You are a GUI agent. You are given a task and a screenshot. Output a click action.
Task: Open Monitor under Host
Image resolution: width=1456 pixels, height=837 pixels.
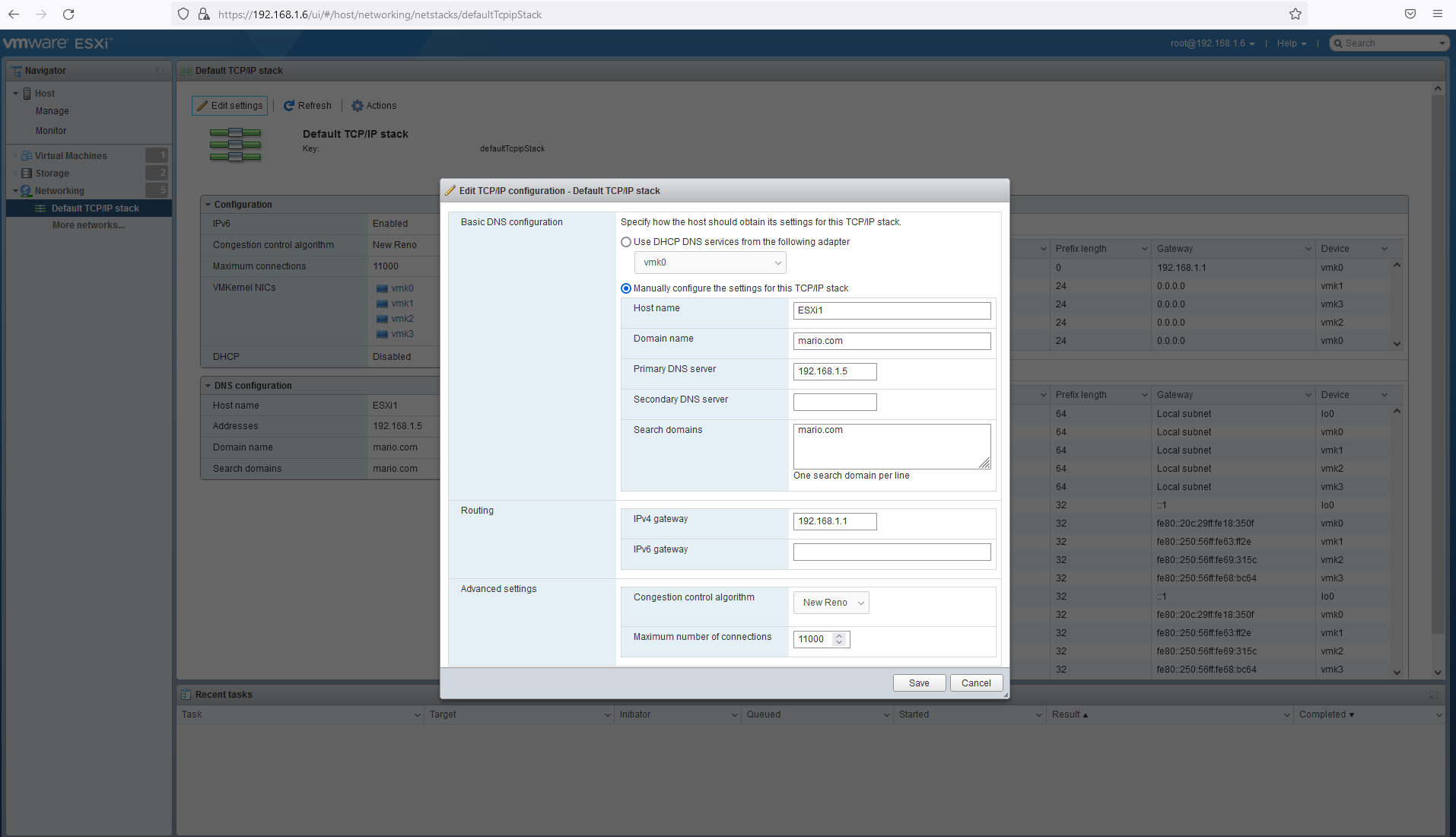pos(51,131)
